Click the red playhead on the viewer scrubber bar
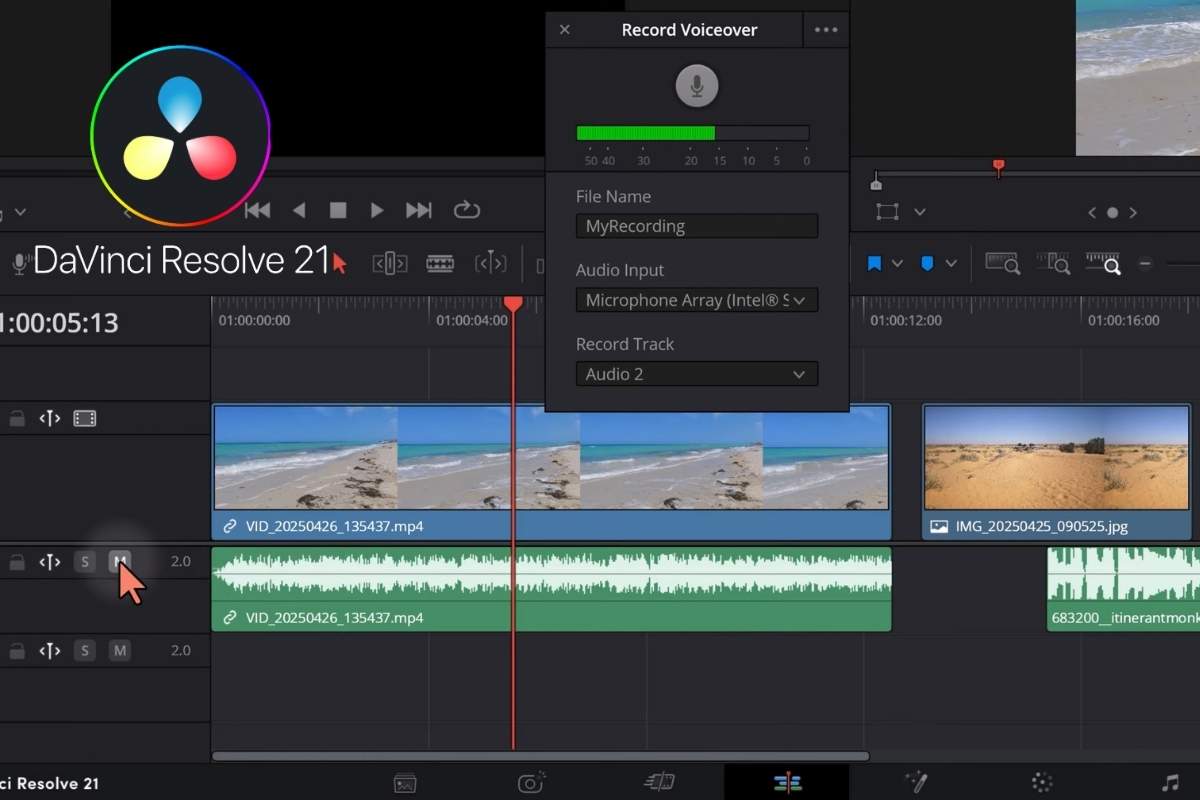1200x800 pixels. [998, 167]
